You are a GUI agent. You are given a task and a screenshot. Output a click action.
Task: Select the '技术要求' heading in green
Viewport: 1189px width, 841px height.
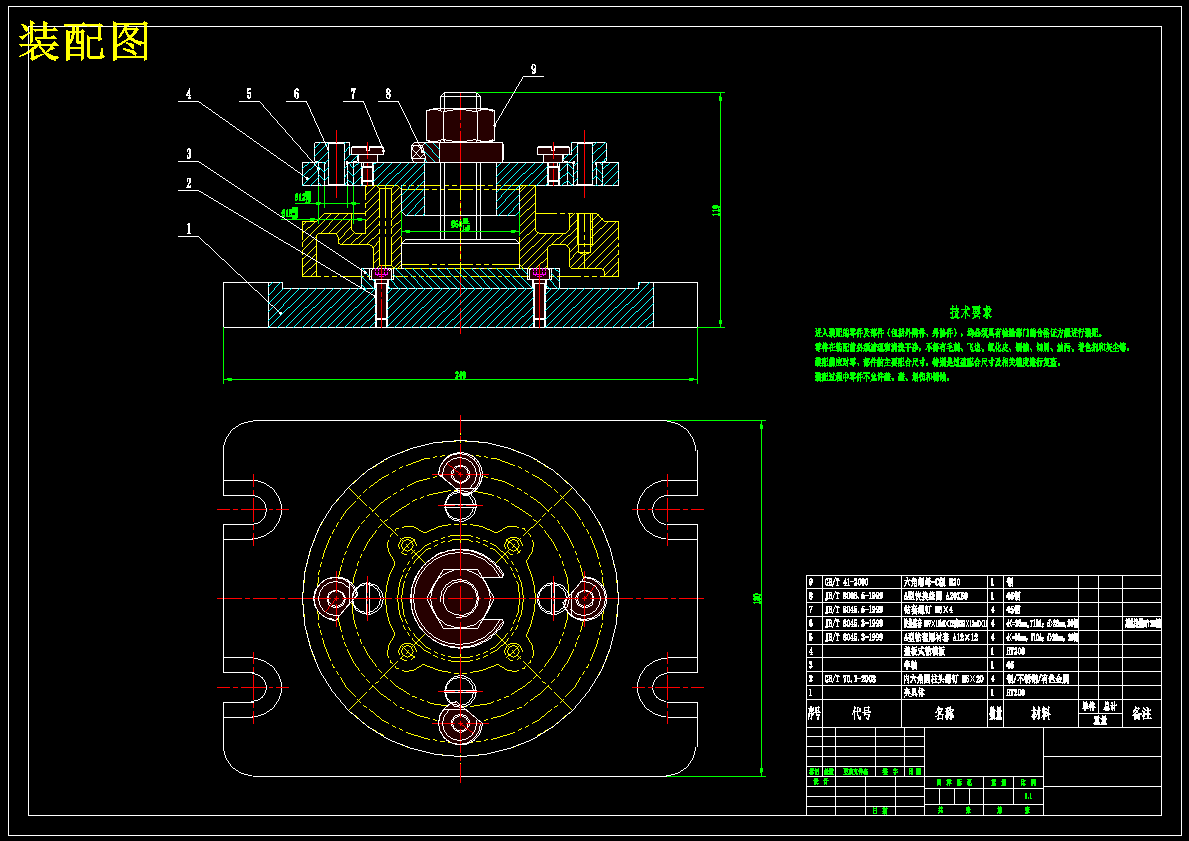[971, 312]
